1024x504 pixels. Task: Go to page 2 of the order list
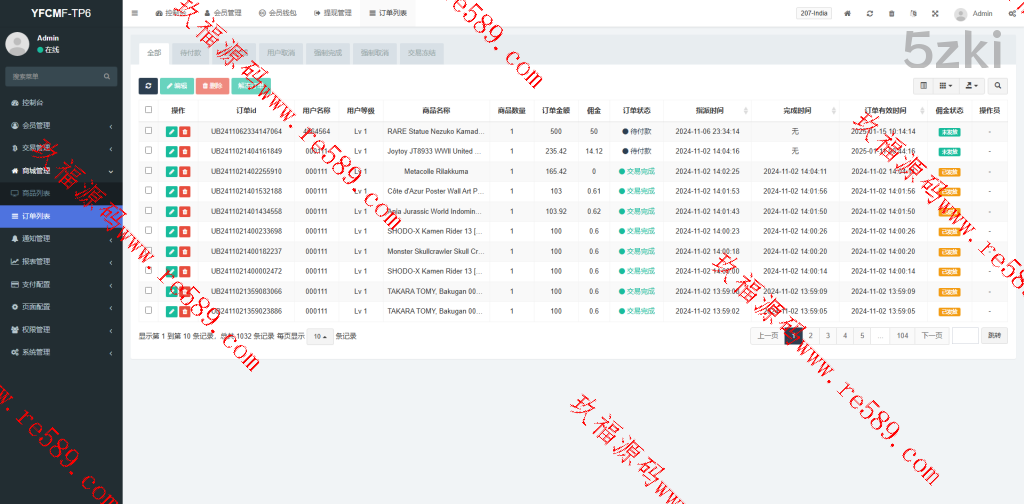[810, 336]
